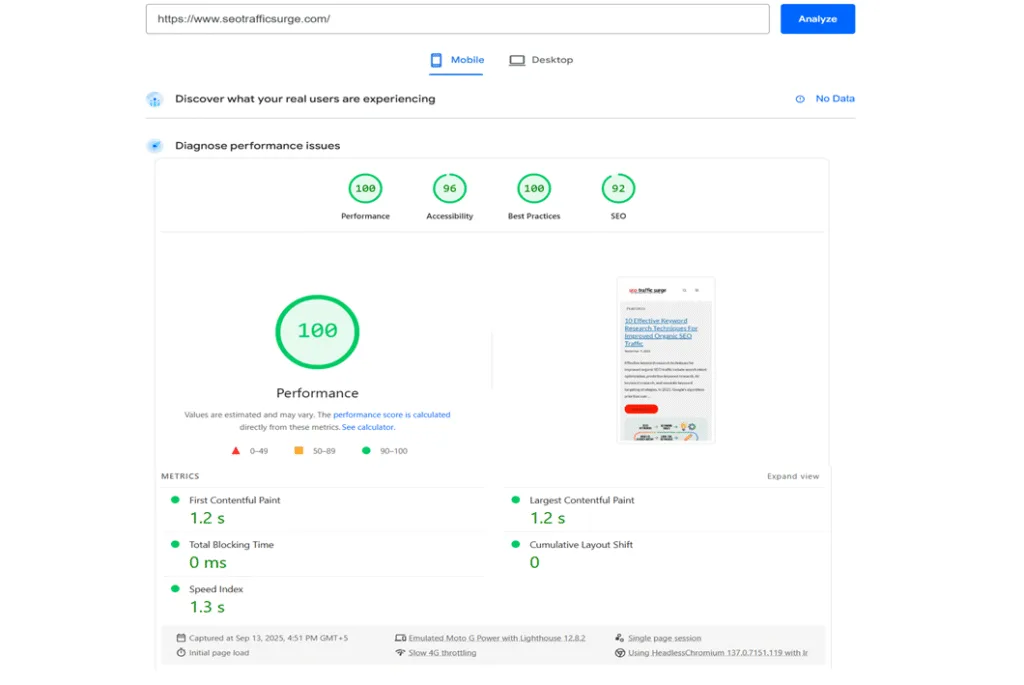Click the Analyze button
The width and height of the screenshot is (1024, 685).
click(x=817, y=19)
